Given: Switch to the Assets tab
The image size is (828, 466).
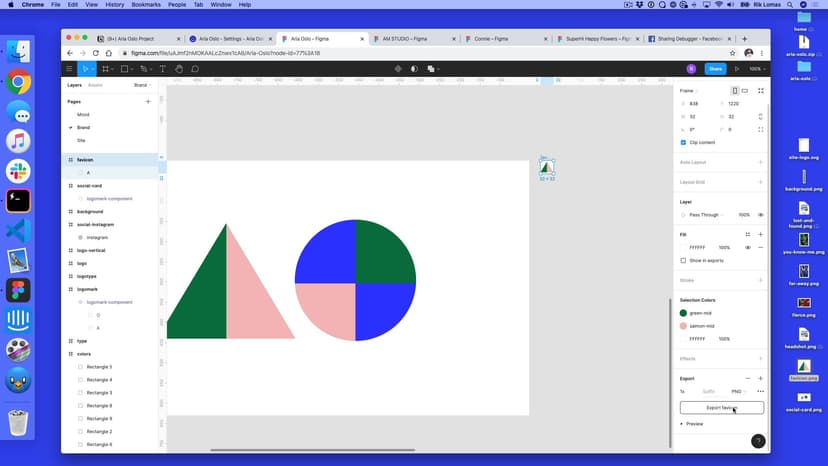Looking at the screenshot, I should (95, 85).
